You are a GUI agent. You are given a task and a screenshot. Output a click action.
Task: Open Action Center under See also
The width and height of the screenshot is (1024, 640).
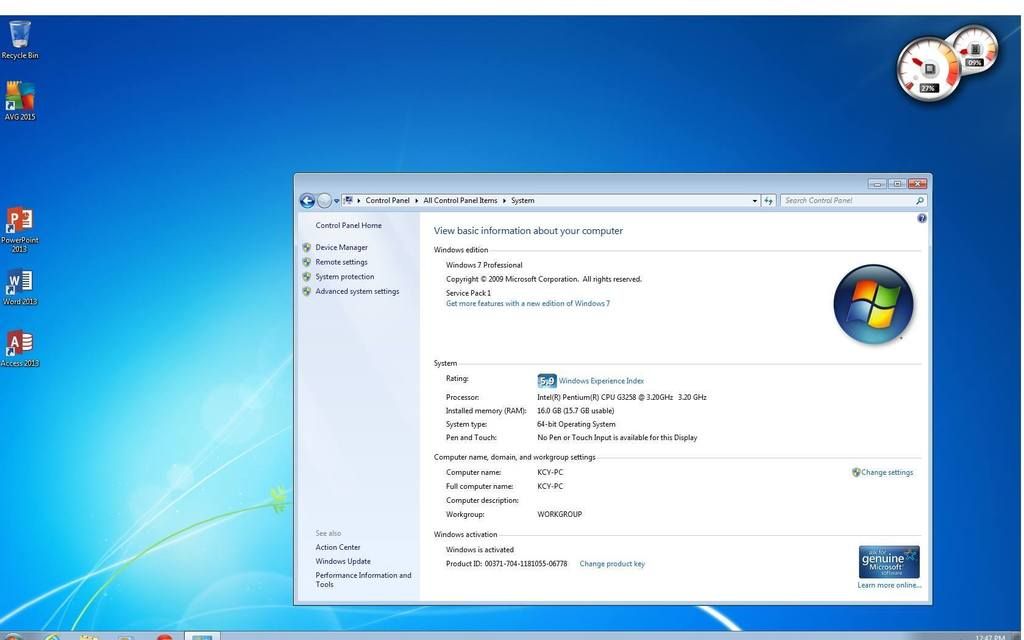tap(338, 547)
